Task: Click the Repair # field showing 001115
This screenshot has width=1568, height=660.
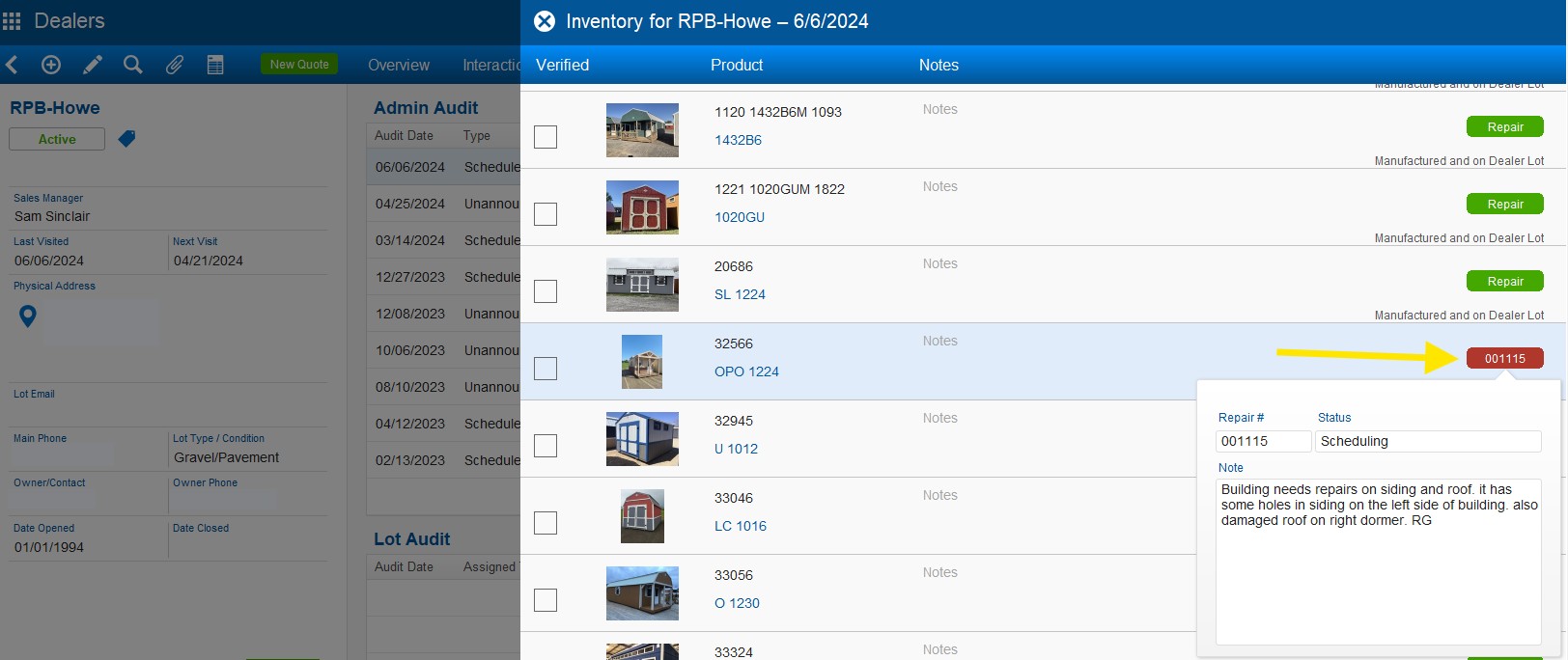Action: 1263,441
